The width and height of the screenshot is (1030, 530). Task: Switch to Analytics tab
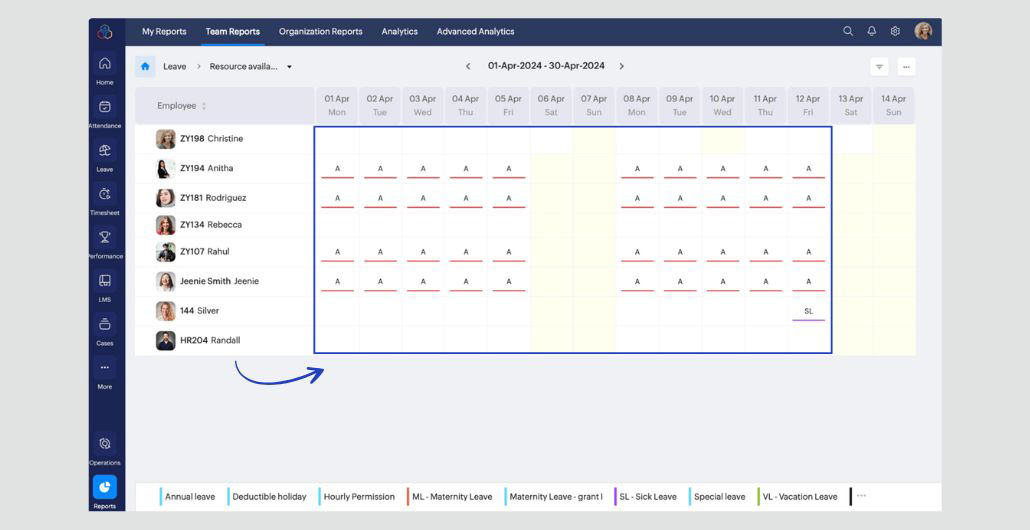click(399, 32)
